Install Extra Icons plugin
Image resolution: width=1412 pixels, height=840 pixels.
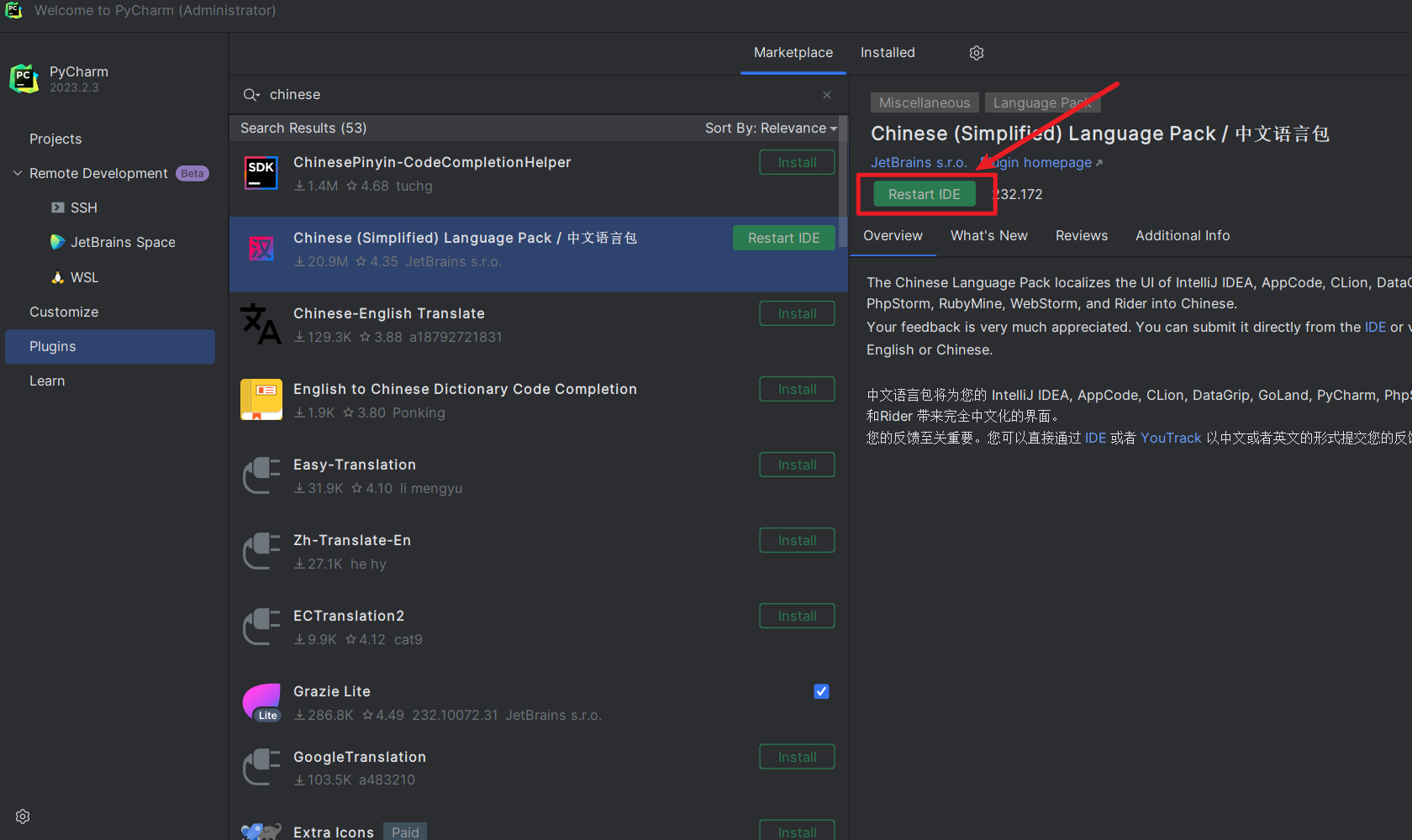tap(797, 830)
